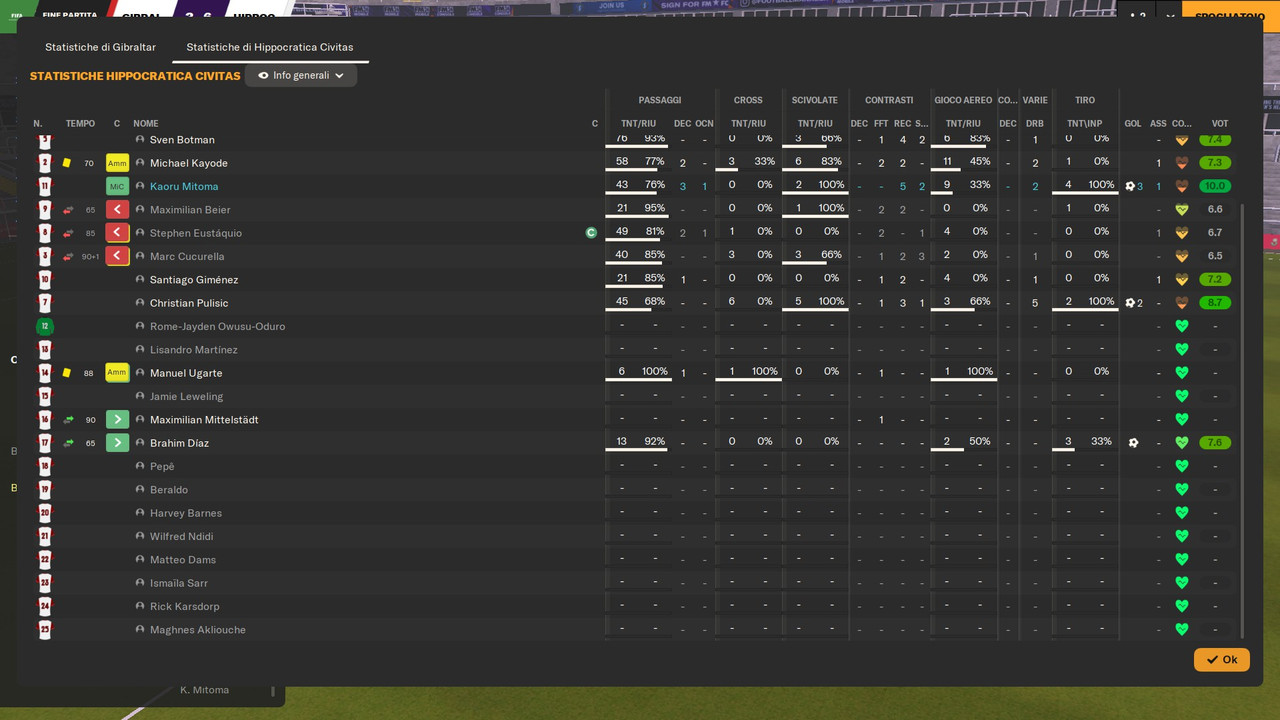
Task: Select Statistiche di Hippocratica Civitas tab
Action: [x=270, y=47]
